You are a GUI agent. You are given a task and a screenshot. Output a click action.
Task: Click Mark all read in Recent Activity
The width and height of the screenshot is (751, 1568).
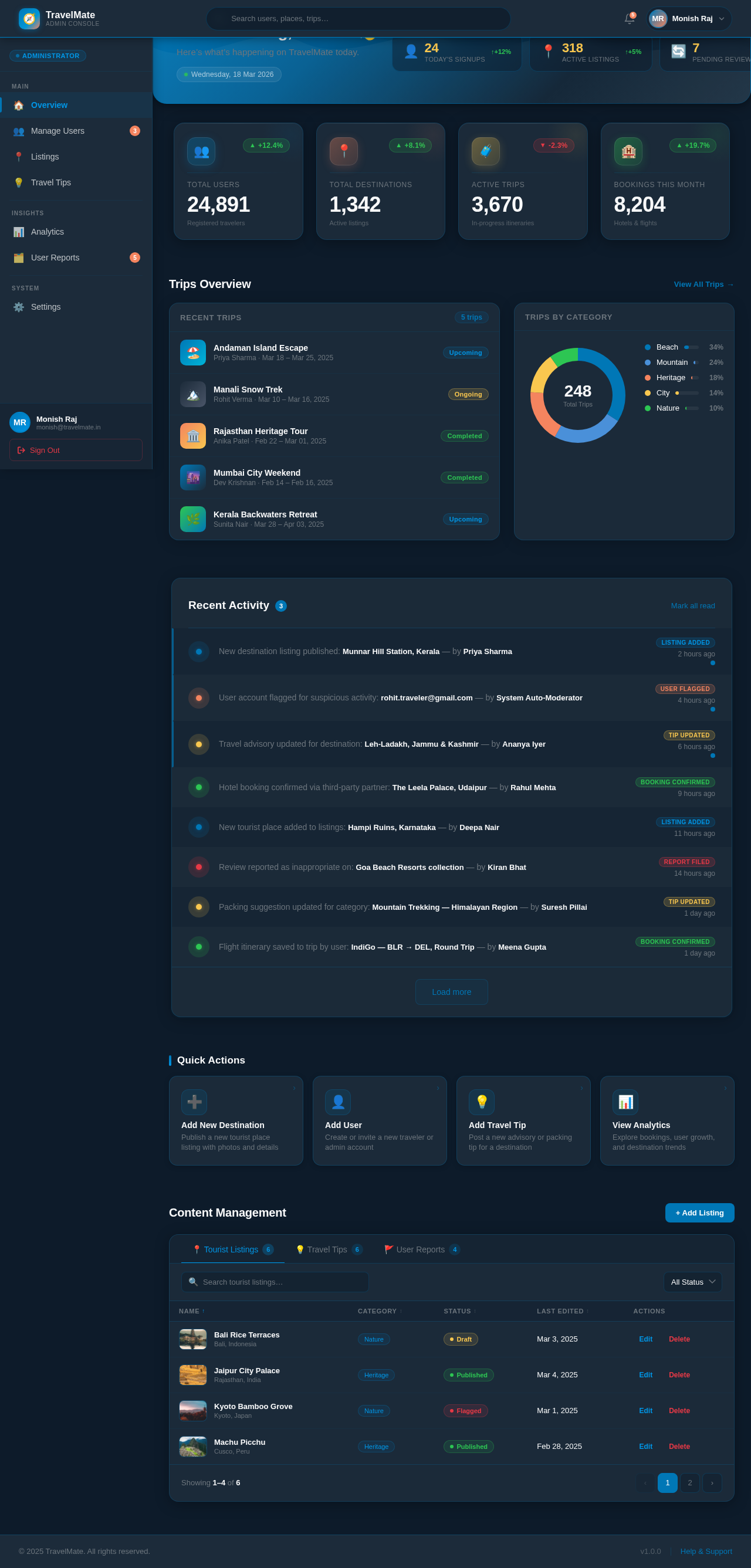[692, 605]
